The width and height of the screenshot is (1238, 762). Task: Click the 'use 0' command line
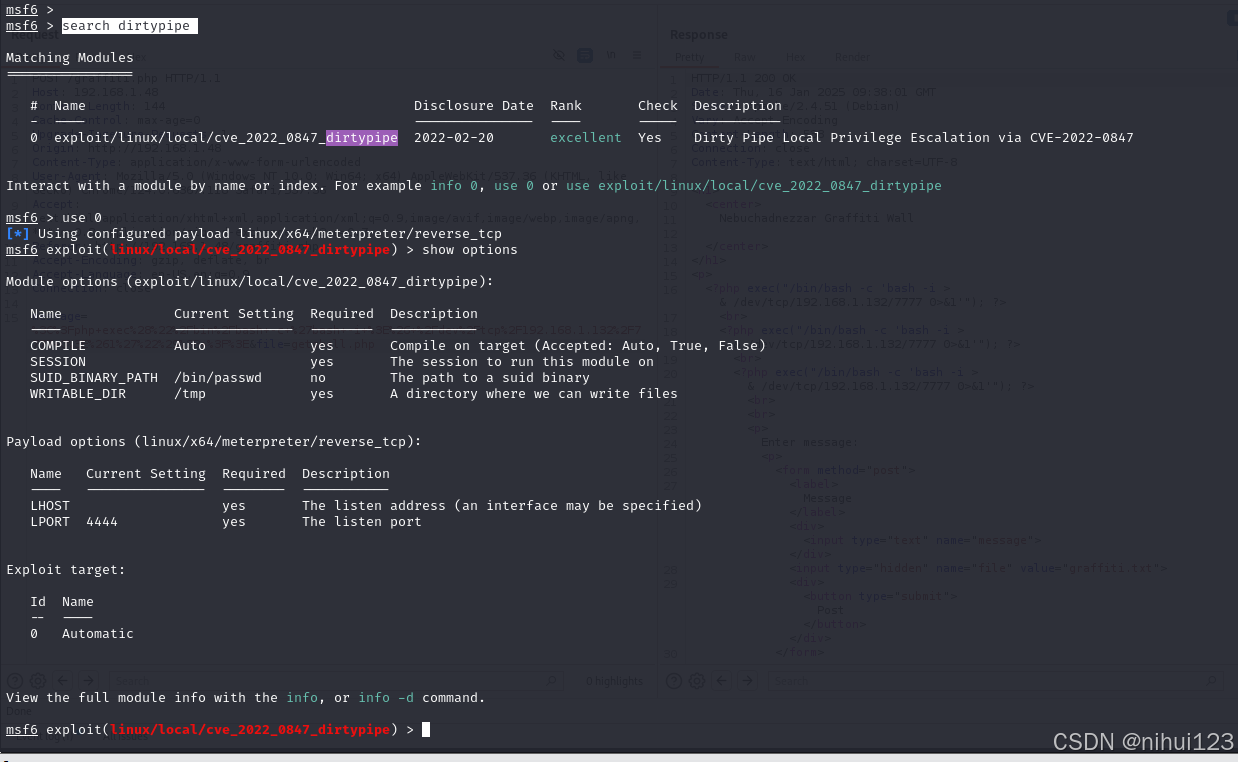coord(82,217)
